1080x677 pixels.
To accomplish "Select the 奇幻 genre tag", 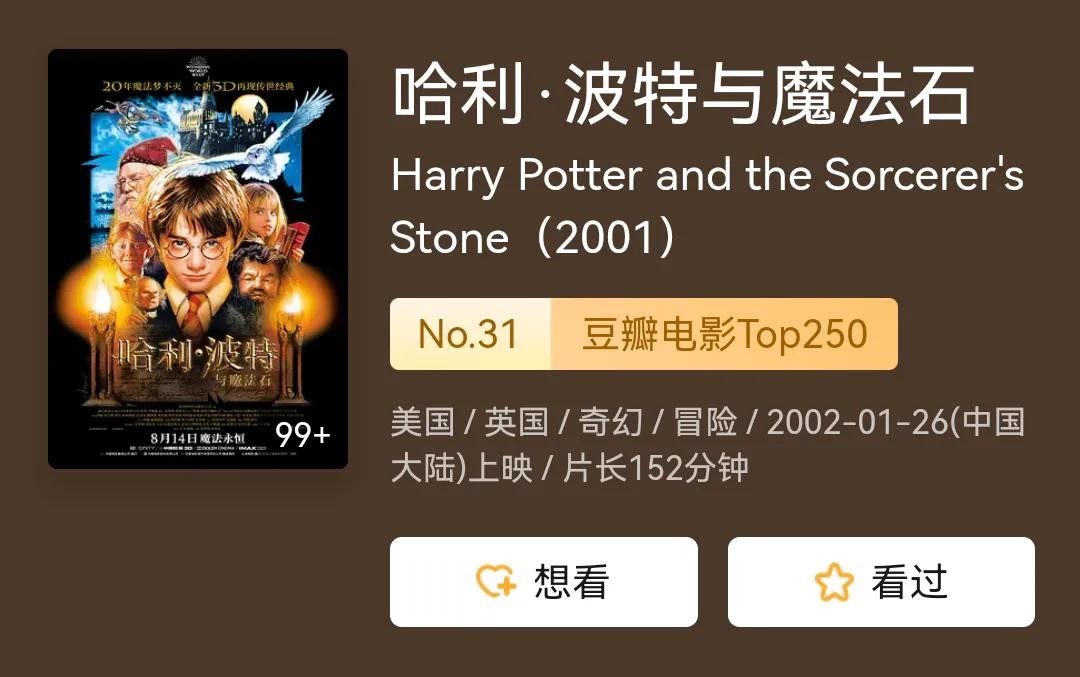I will coord(610,422).
